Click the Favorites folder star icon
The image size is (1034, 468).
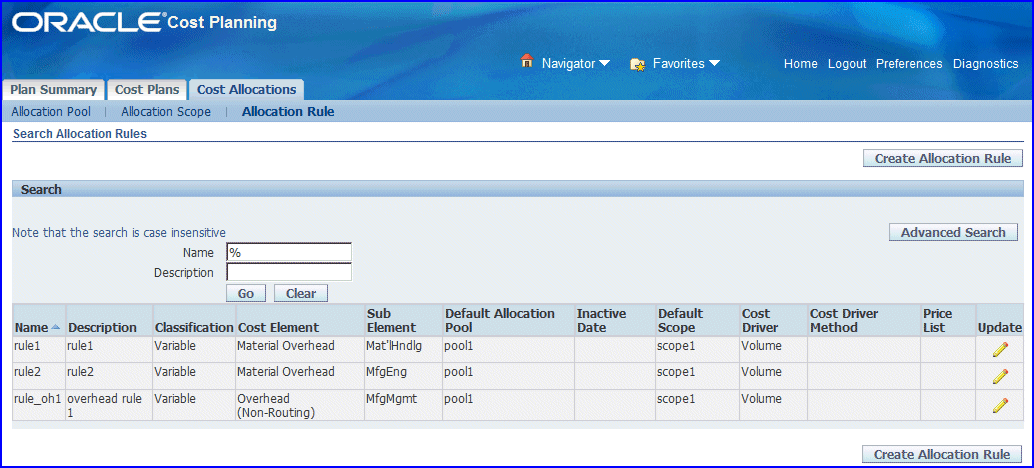coord(637,64)
